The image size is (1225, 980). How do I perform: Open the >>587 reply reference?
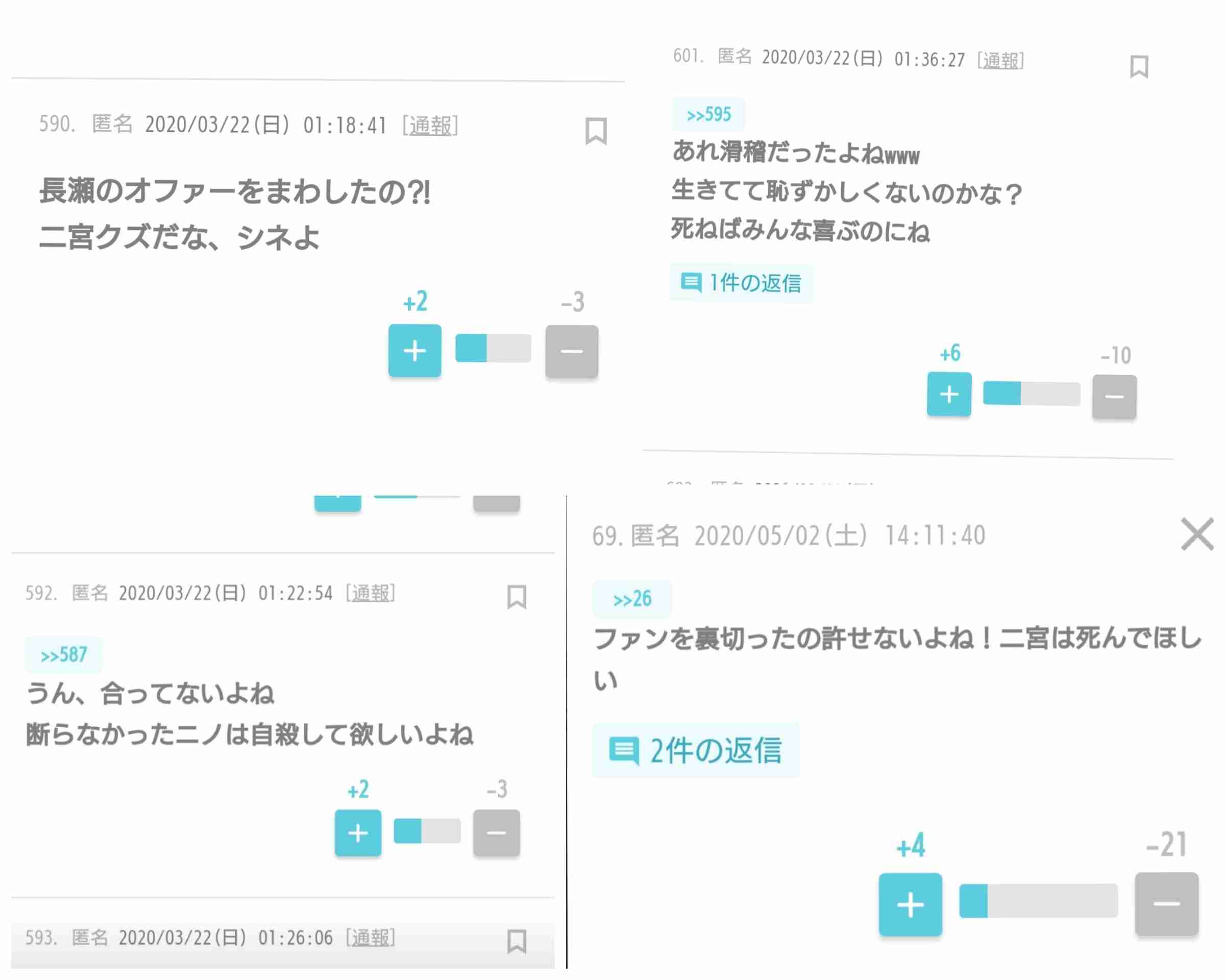click(64, 655)
